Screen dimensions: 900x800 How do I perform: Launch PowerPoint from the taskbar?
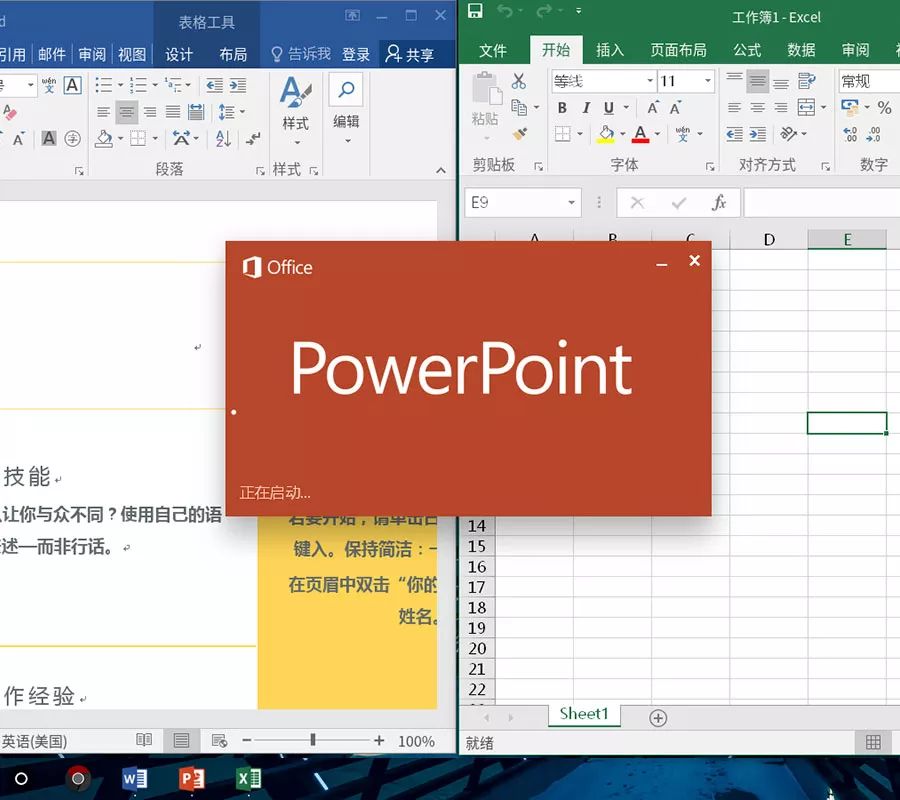coord(193,778)
